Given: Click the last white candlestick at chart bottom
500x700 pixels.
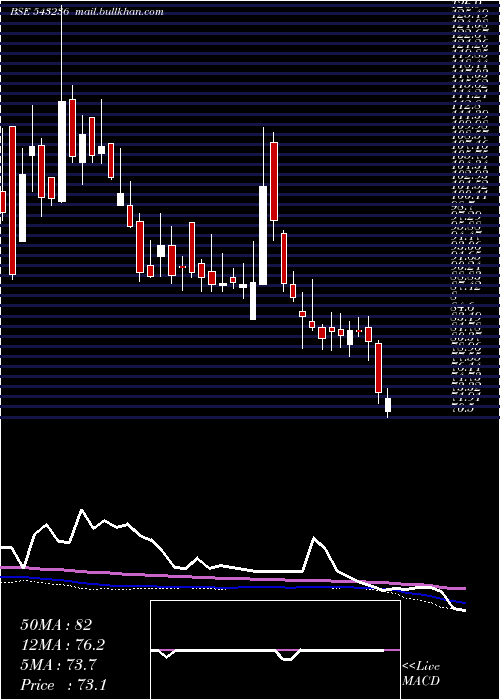Looking at the screenshot, I should (388, 405).
